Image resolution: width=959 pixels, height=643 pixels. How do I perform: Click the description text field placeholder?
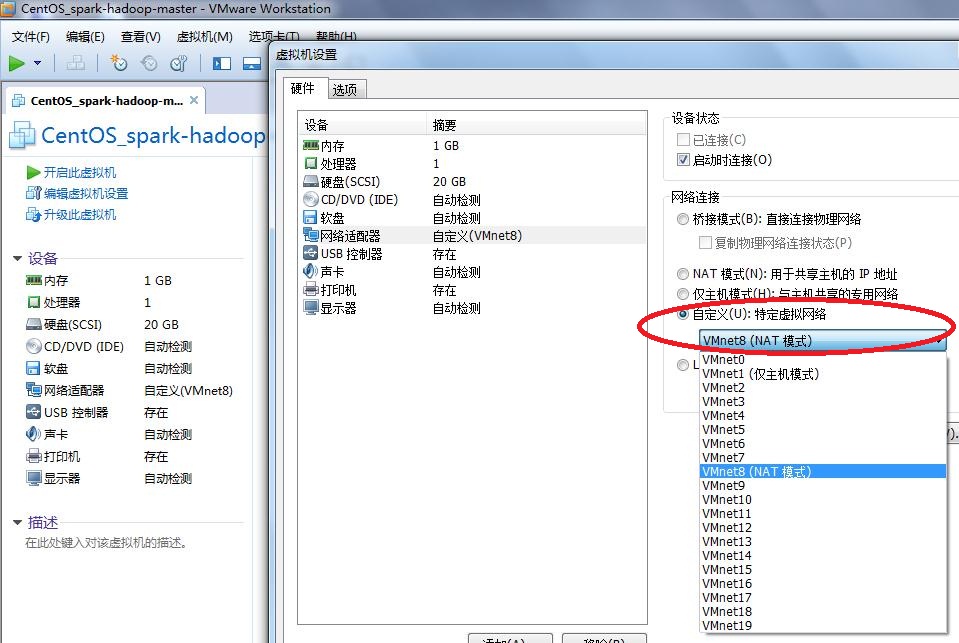(106, 543)
